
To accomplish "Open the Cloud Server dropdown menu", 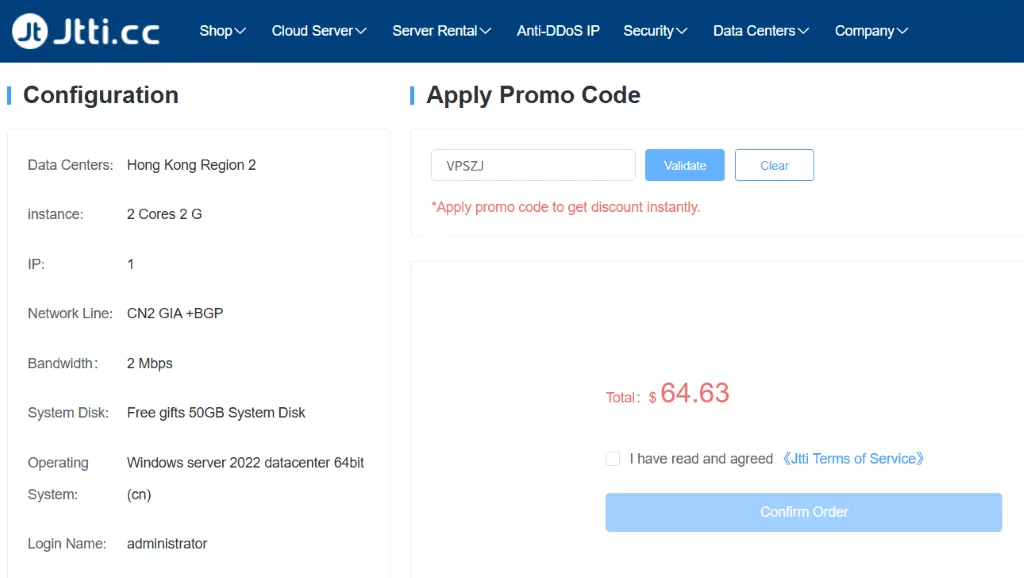I will pos(312,31).
